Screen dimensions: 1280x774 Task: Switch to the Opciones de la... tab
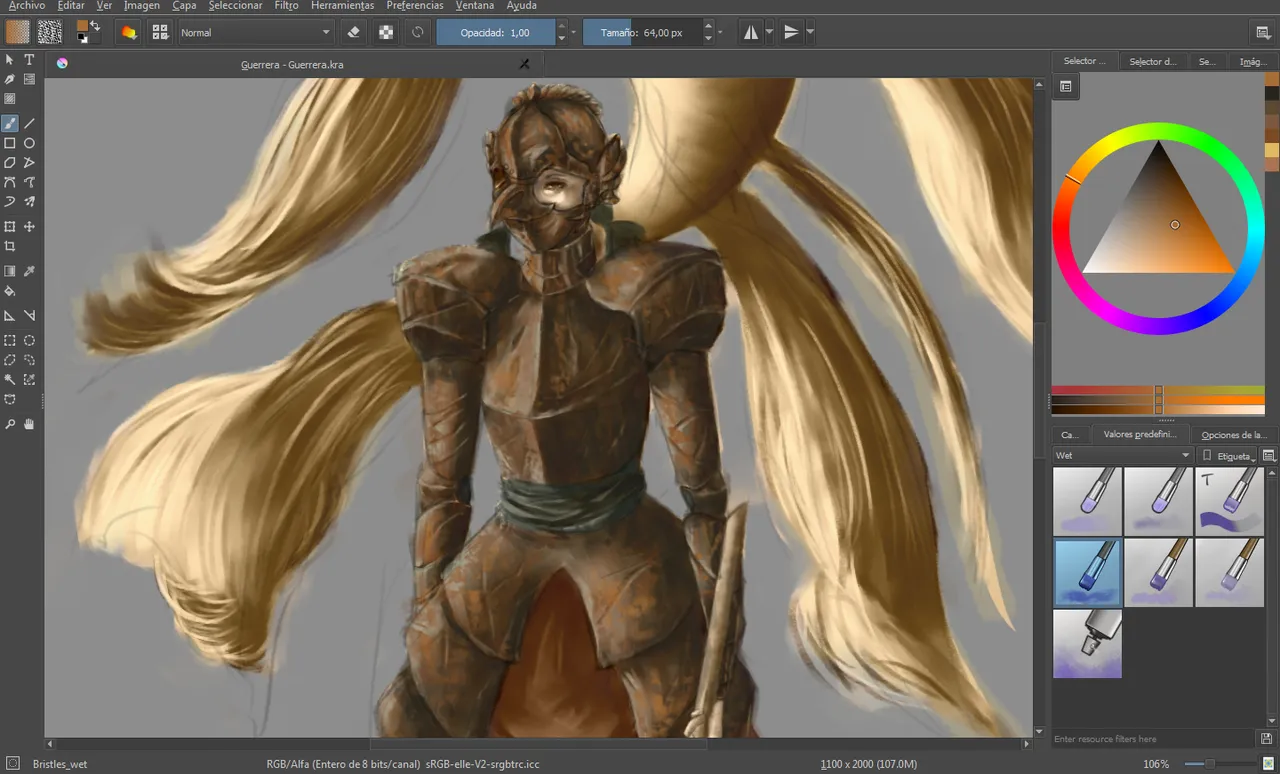click(1234, 434)
